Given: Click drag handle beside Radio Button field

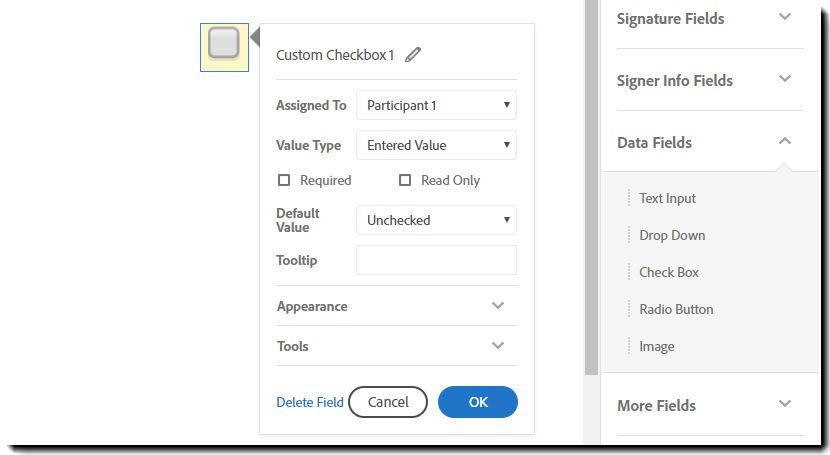Looking at the screenshot, I should (629, 309).
